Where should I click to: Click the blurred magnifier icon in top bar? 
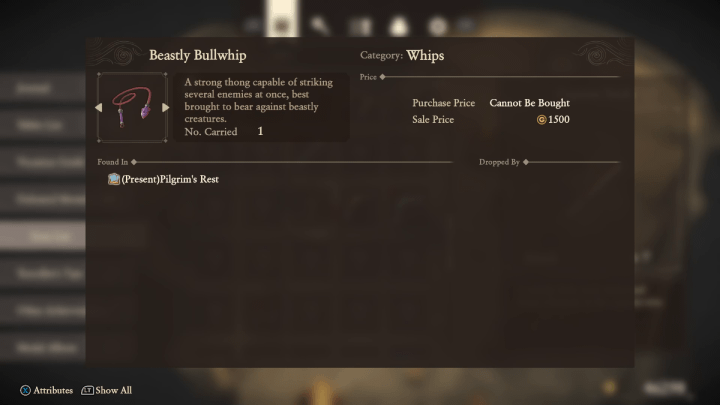pos(320,25)
